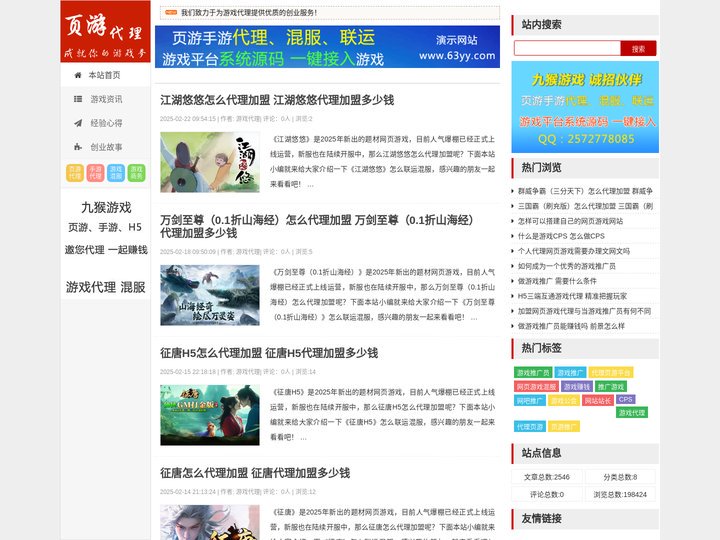Focus the 站内搜索 search input field
This screenshot has width=720, height=540.
click(568, 48)
